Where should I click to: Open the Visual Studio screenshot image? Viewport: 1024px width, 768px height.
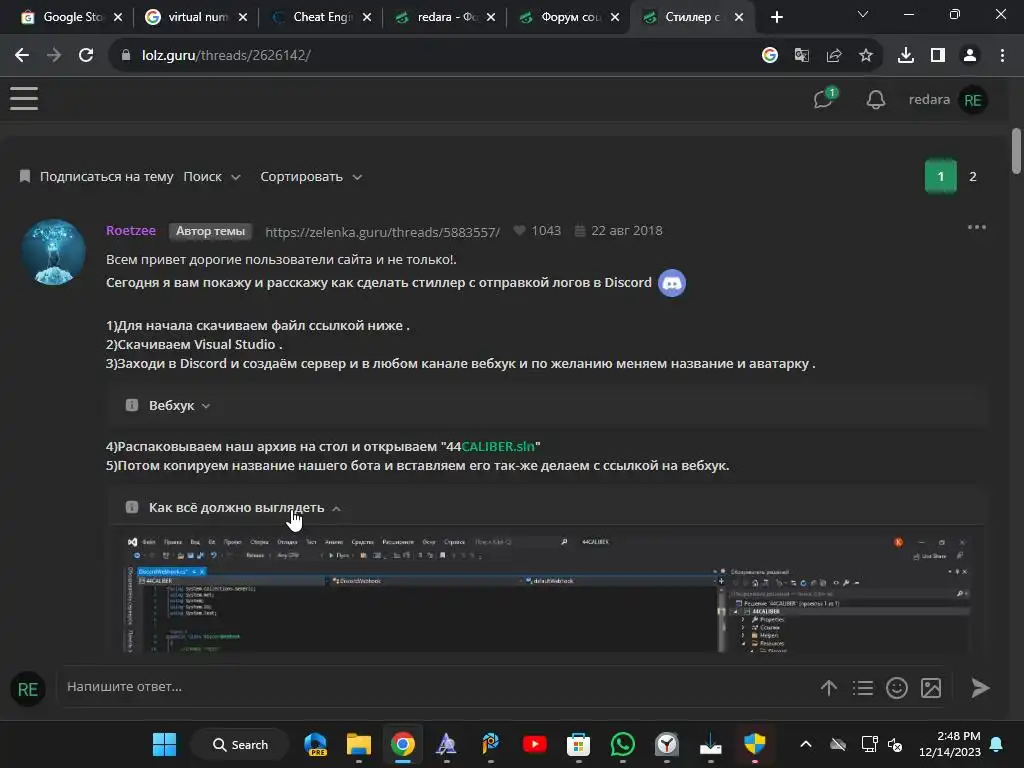pos(547,592)
